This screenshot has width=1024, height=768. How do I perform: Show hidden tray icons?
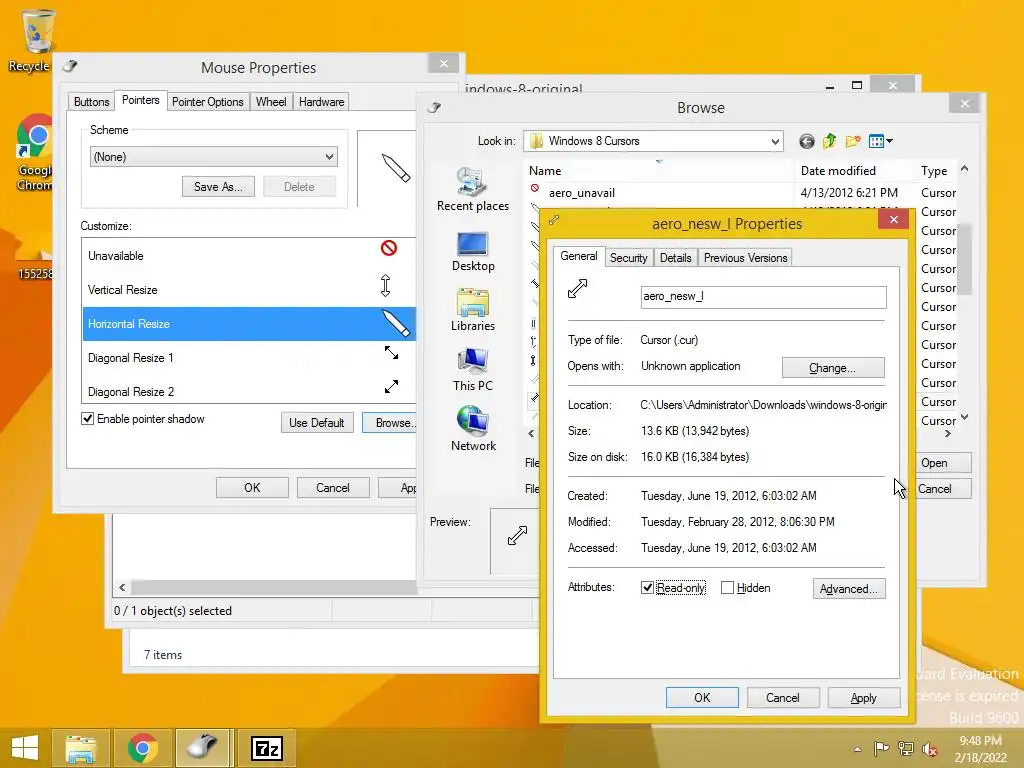pyautogui.click(x=857, y=749)
